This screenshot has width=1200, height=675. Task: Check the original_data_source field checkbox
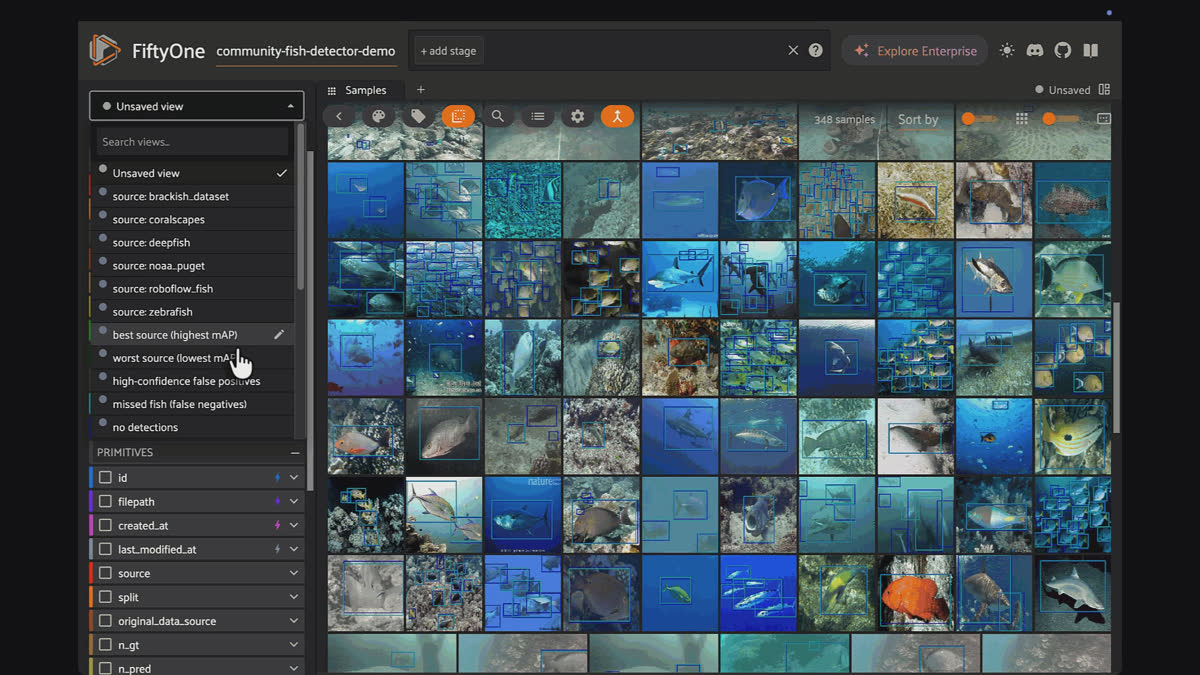coord(105,621)
